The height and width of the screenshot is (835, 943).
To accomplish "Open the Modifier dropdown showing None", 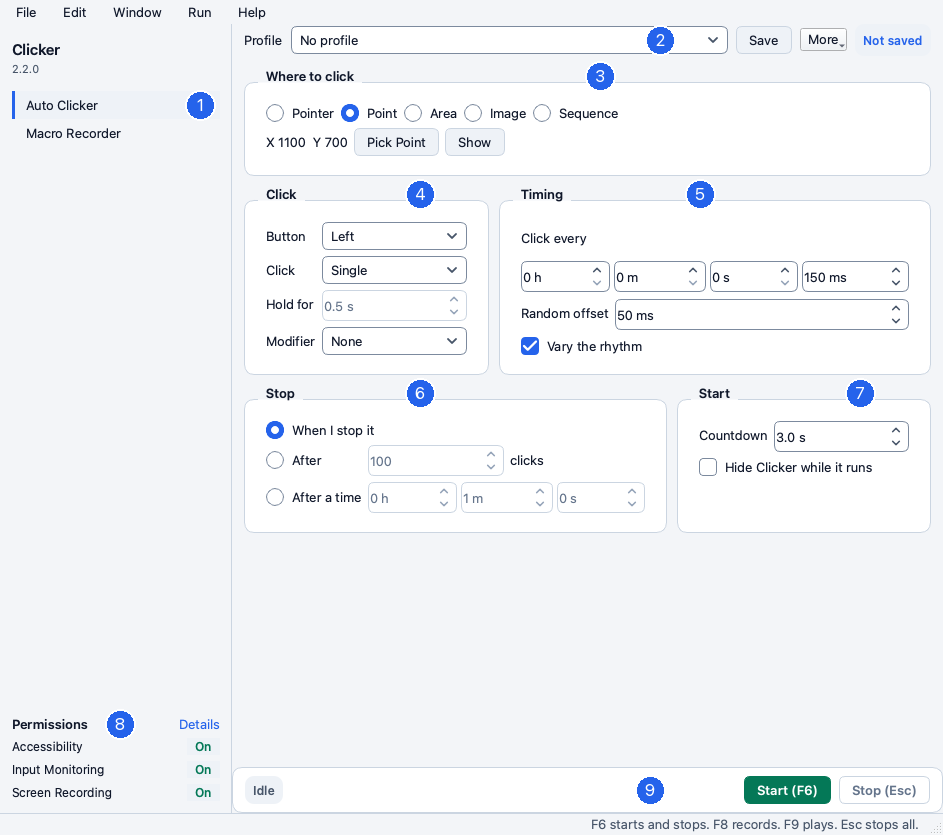I will (395, 341).
